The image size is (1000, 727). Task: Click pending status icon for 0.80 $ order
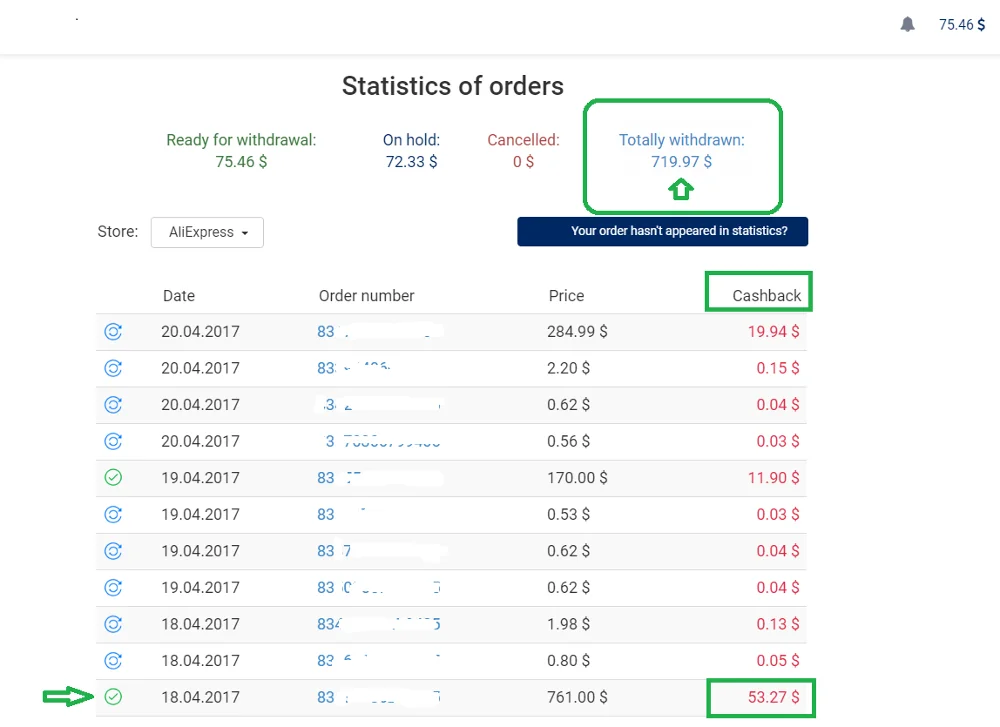tap(113, 660)
